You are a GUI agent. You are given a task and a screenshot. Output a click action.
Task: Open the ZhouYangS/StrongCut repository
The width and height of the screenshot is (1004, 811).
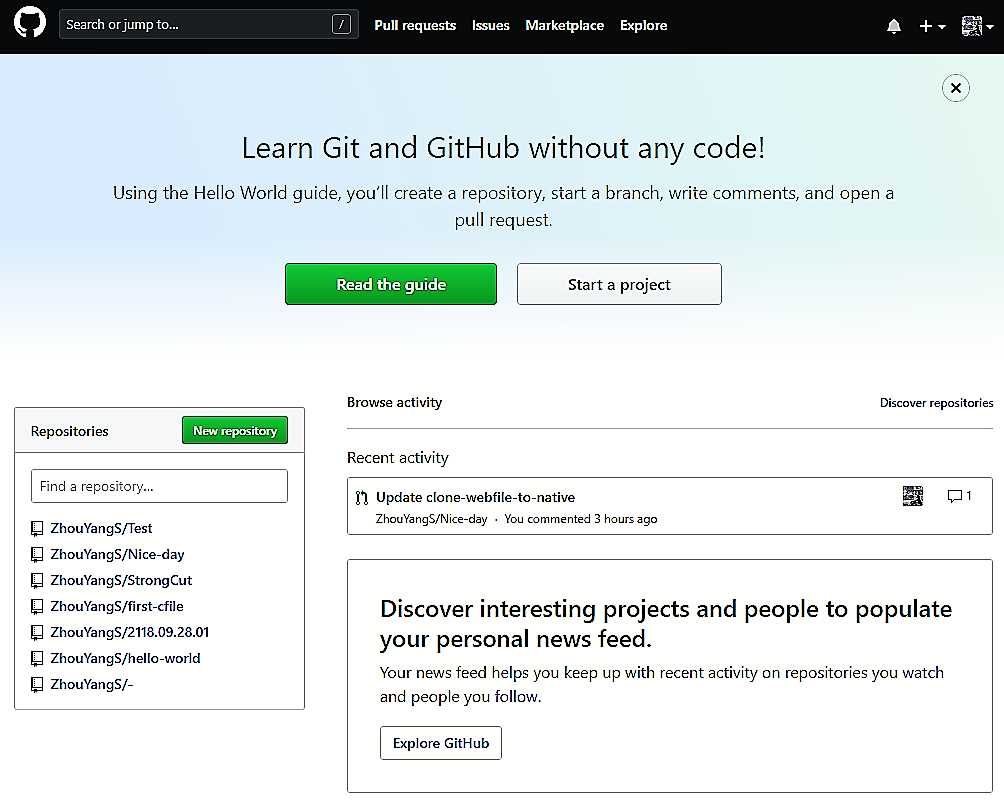[x=121, y=581]
